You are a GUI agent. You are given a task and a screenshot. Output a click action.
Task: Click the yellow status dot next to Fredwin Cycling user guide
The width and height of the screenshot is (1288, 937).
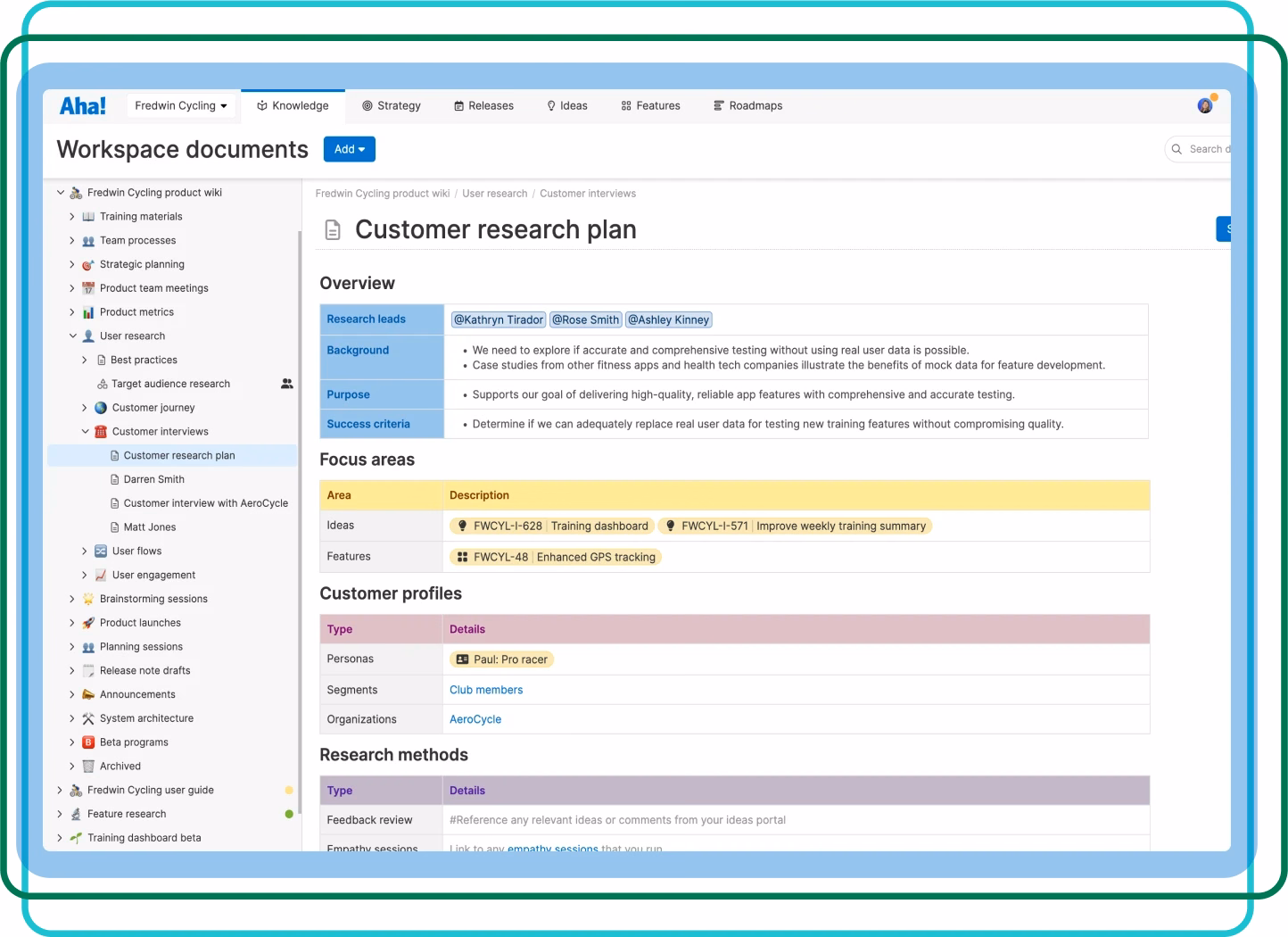289,791
